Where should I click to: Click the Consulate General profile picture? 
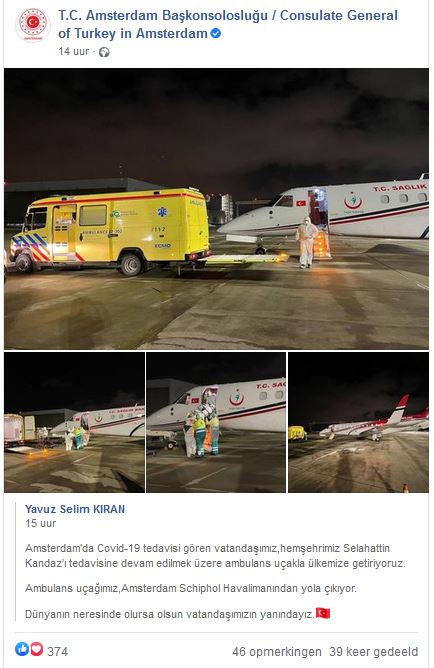point(33,25)
